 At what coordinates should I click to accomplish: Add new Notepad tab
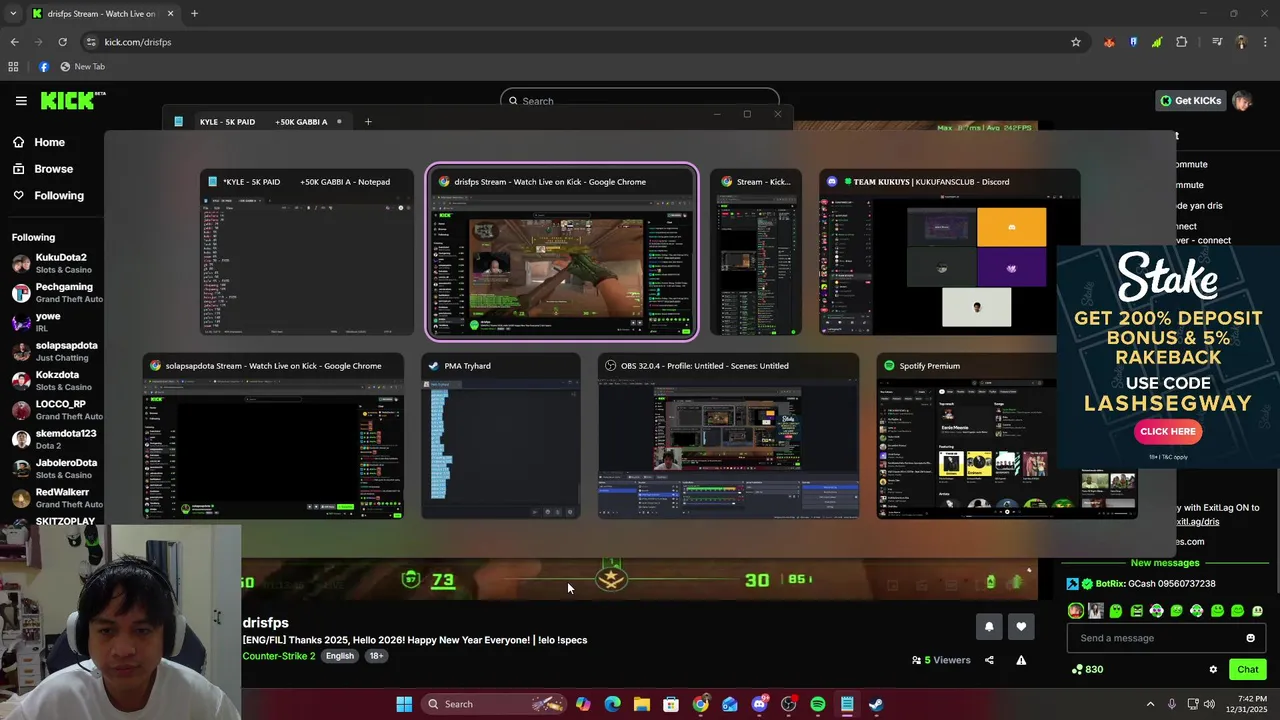368,122
